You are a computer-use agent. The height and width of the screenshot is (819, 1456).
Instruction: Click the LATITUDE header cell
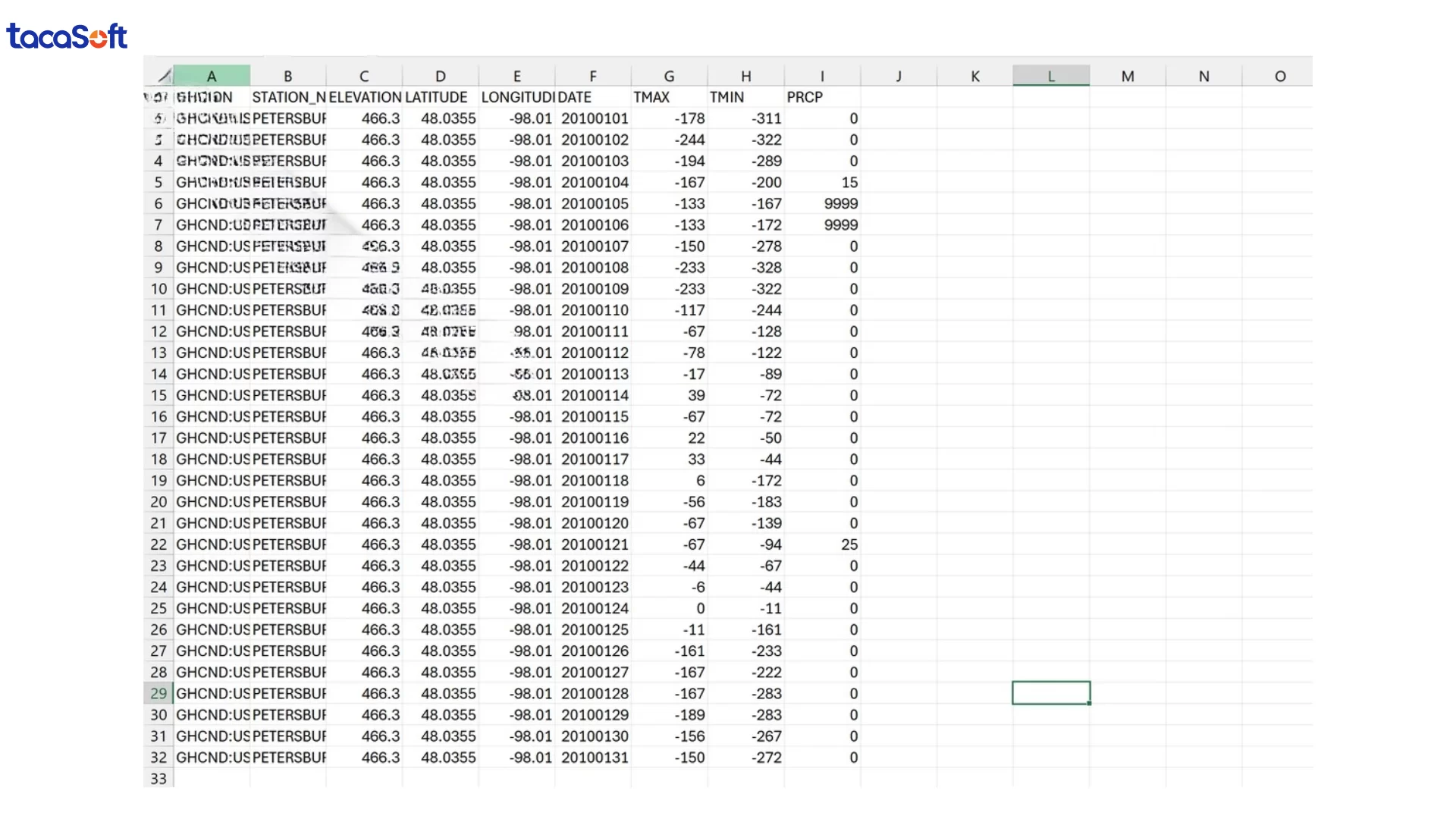click(x=441, y=97)
